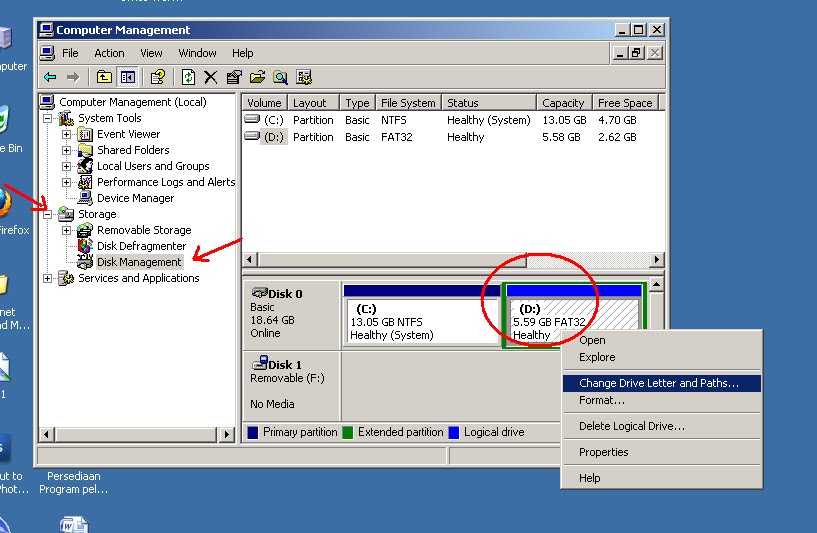Click disk view scroll up arrow
The image size is (817, 533).
tap(657, 284)
